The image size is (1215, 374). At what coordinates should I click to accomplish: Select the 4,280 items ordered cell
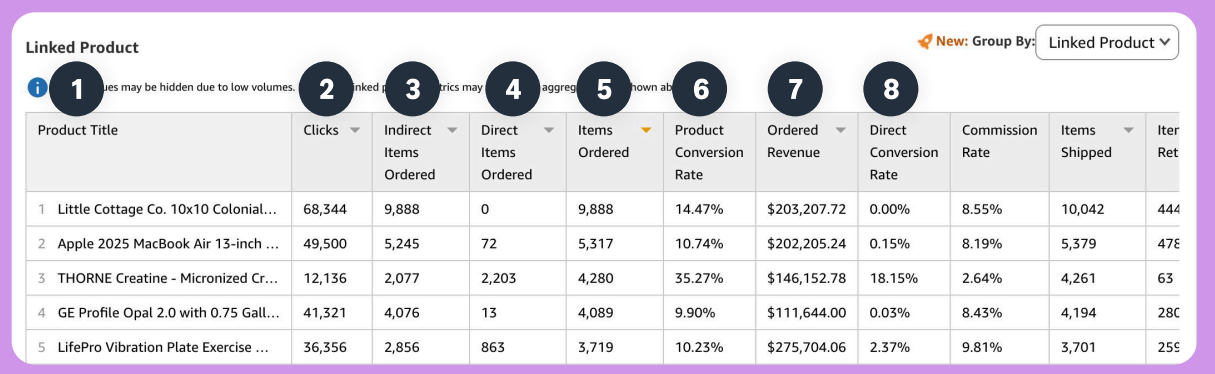(614, 278)
